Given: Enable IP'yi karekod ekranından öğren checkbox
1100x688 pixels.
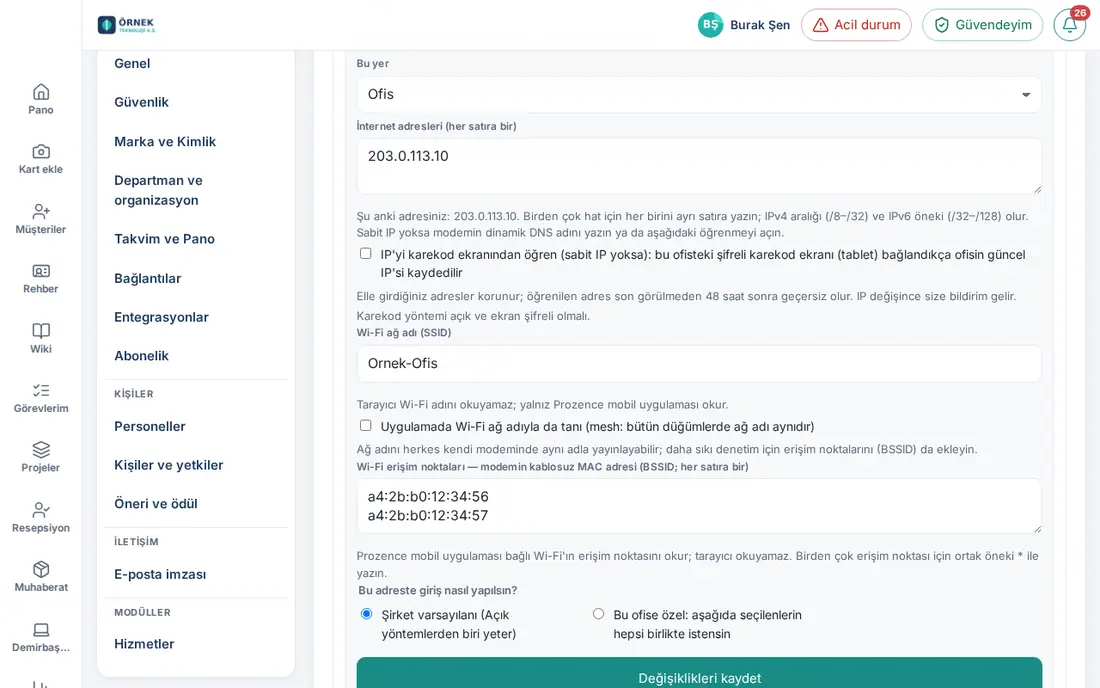Looking at the screenshot, I should 365,253.
